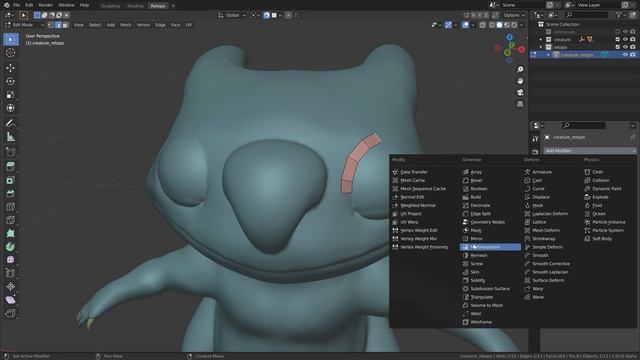The width and height of the screenshot is (640, 360).
Task: Select the Rotate tool
Action: pyautogui.click(x=11, y=81)
